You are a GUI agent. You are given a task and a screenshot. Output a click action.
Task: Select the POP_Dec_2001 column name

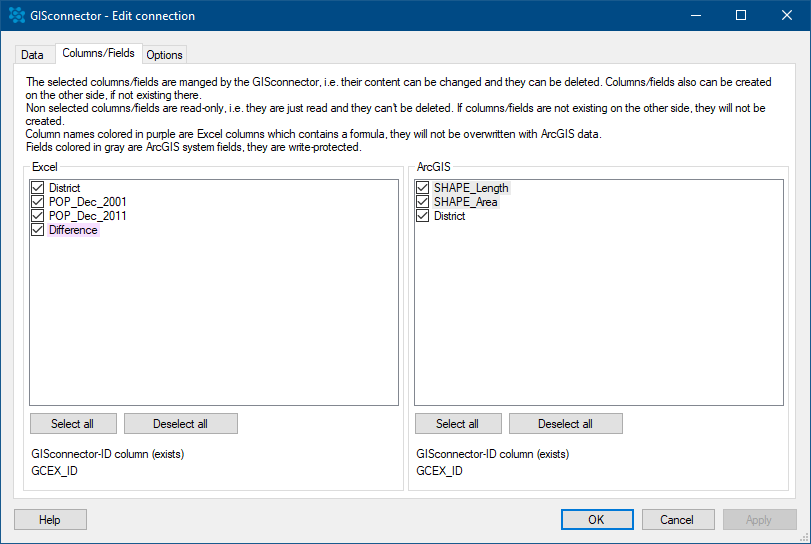[87, 202]
